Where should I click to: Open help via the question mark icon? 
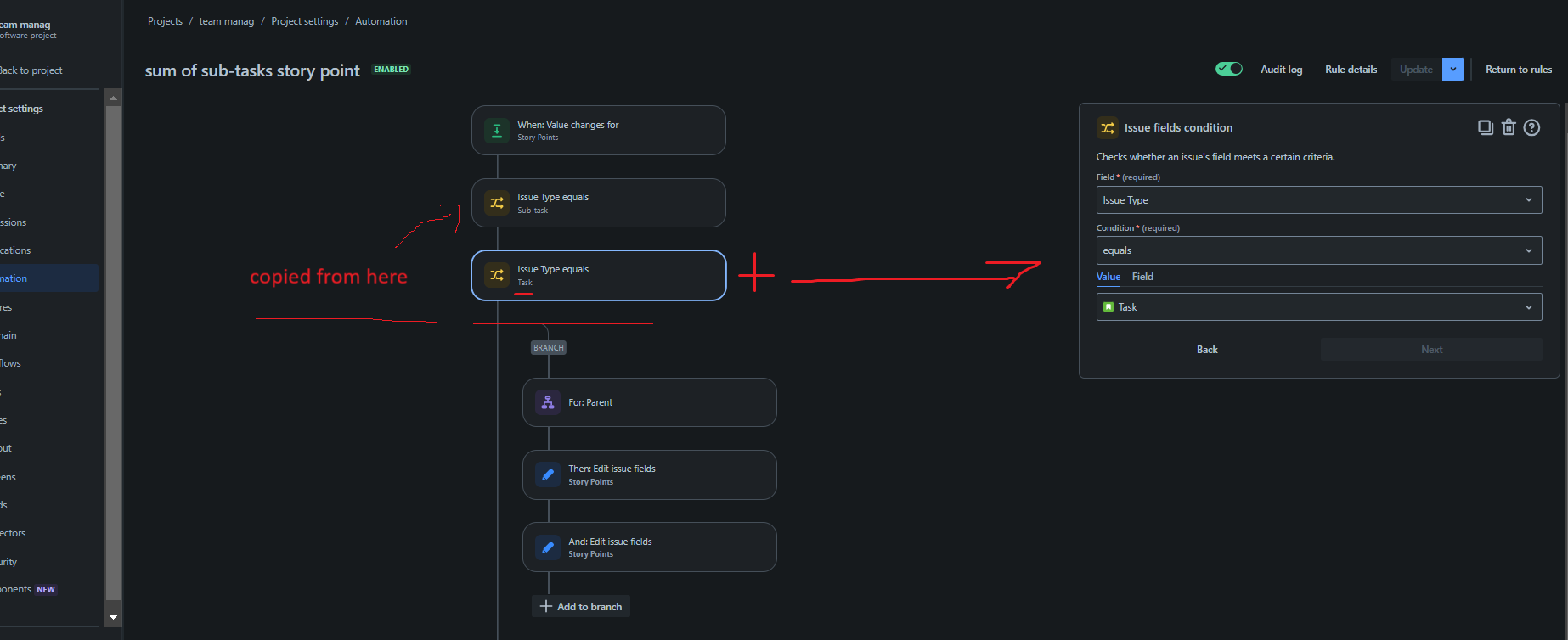click(1531, 127)
